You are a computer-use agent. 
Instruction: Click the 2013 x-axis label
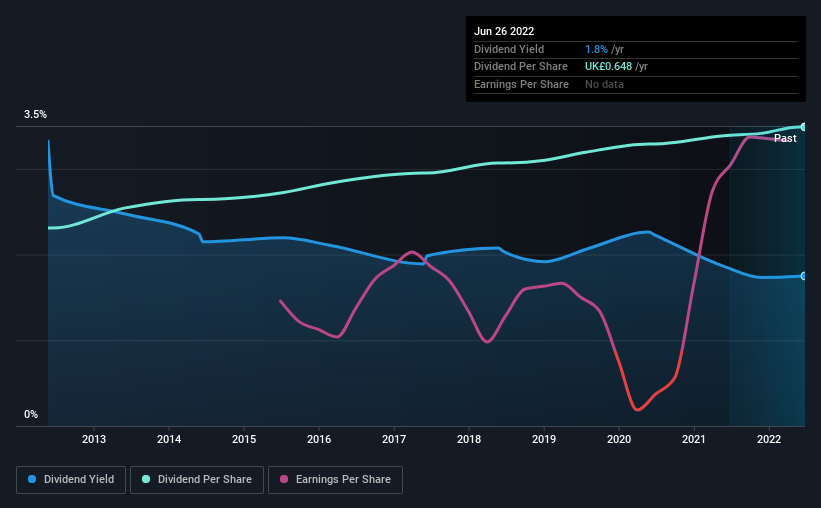(x=94, y=439)
